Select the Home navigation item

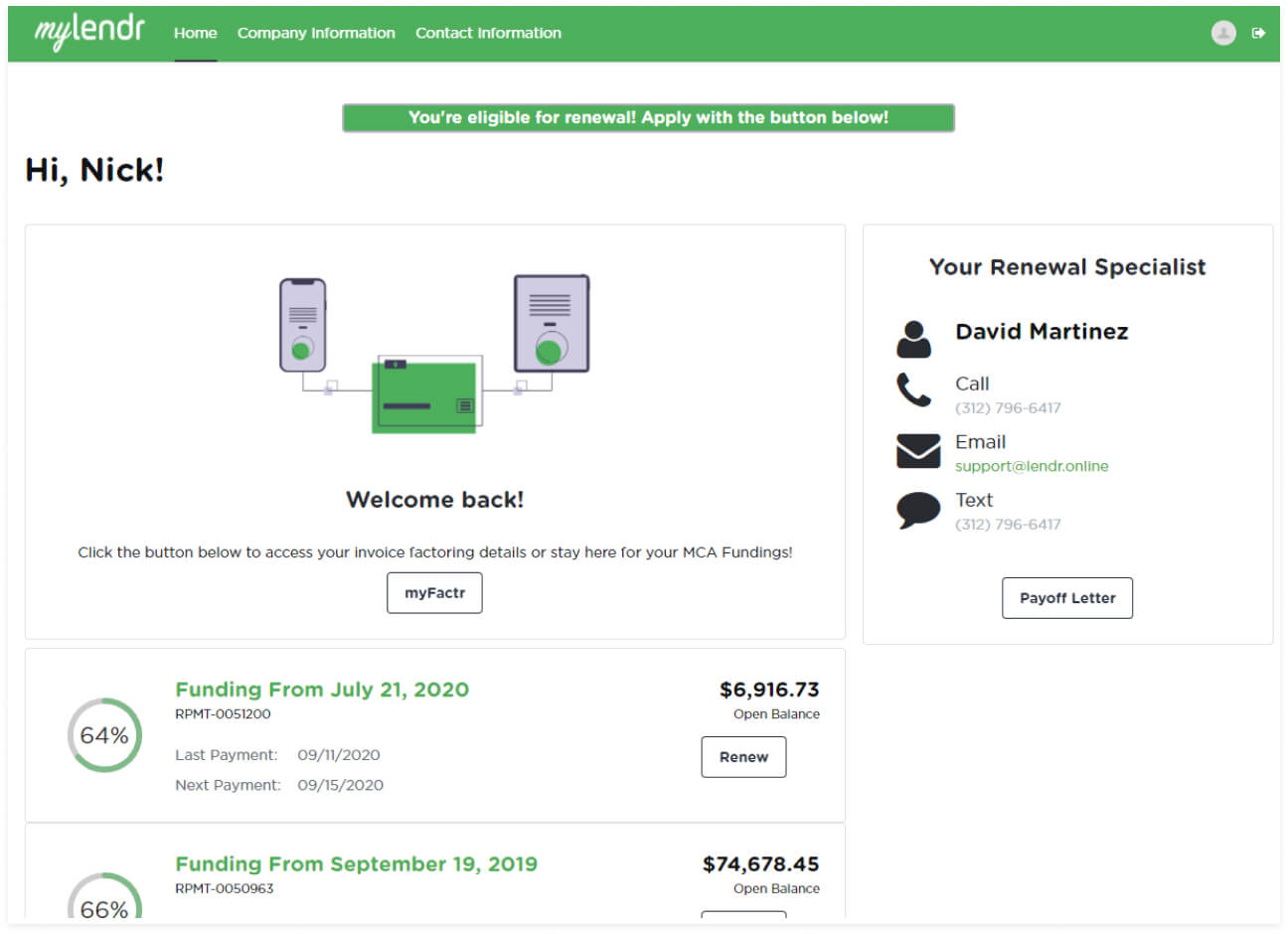pyautogui.click(x=195, y=33)
